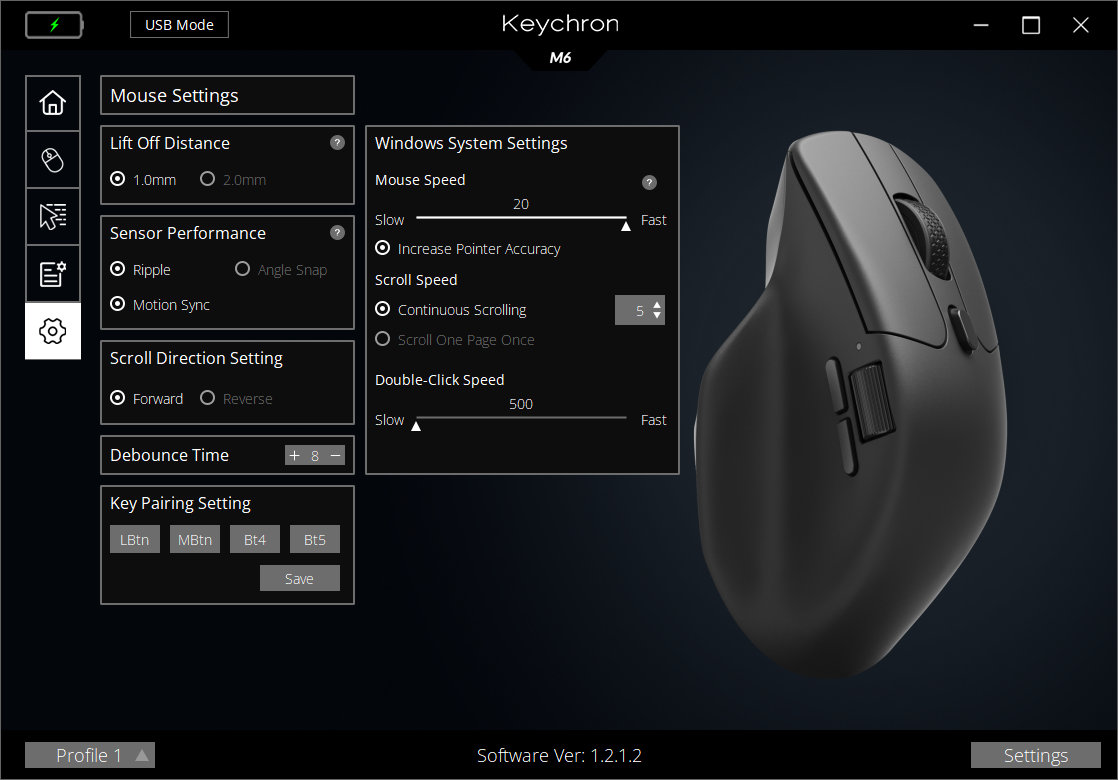Select the gear settings sidebar icon
1118x780 pixels.
click(52, 331)
